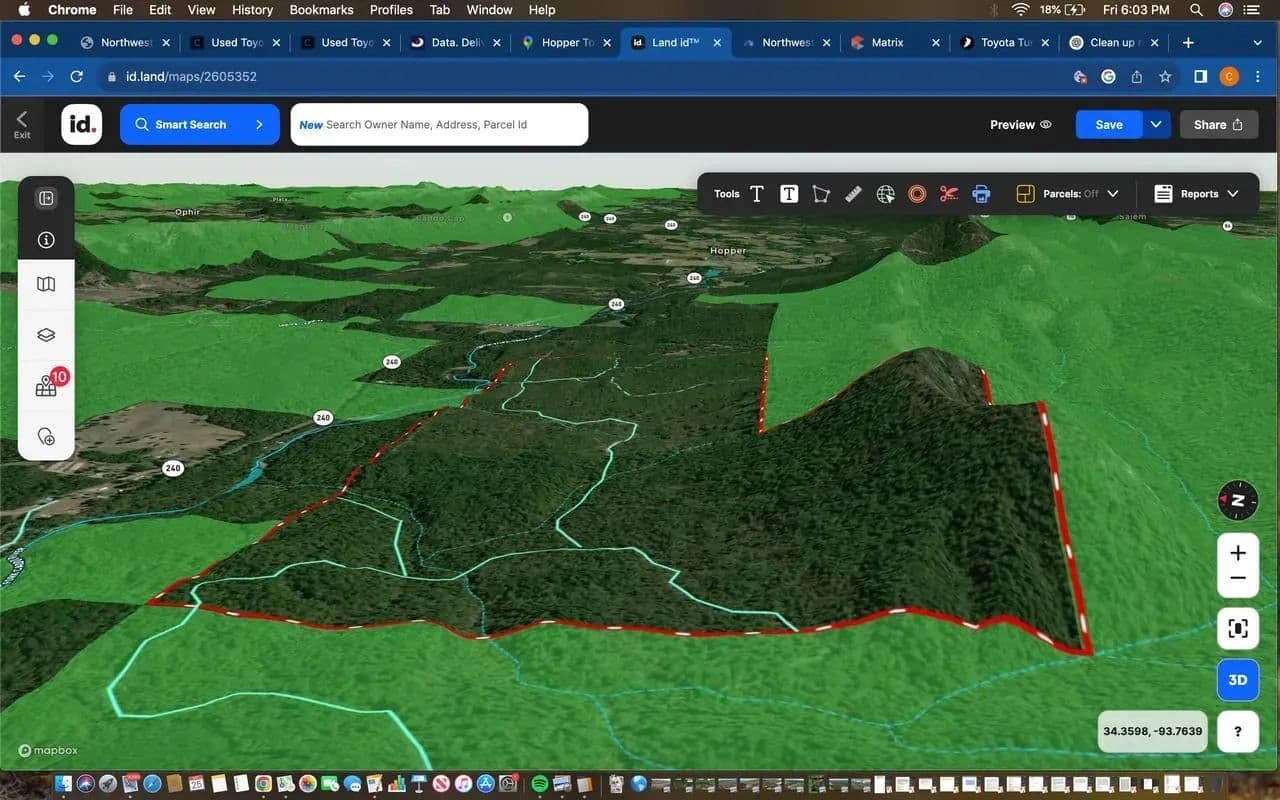The height and width of the screenshot is (800, 1280).
Task: Open the folded map icon in sidebar
Action: click(46, 285)
